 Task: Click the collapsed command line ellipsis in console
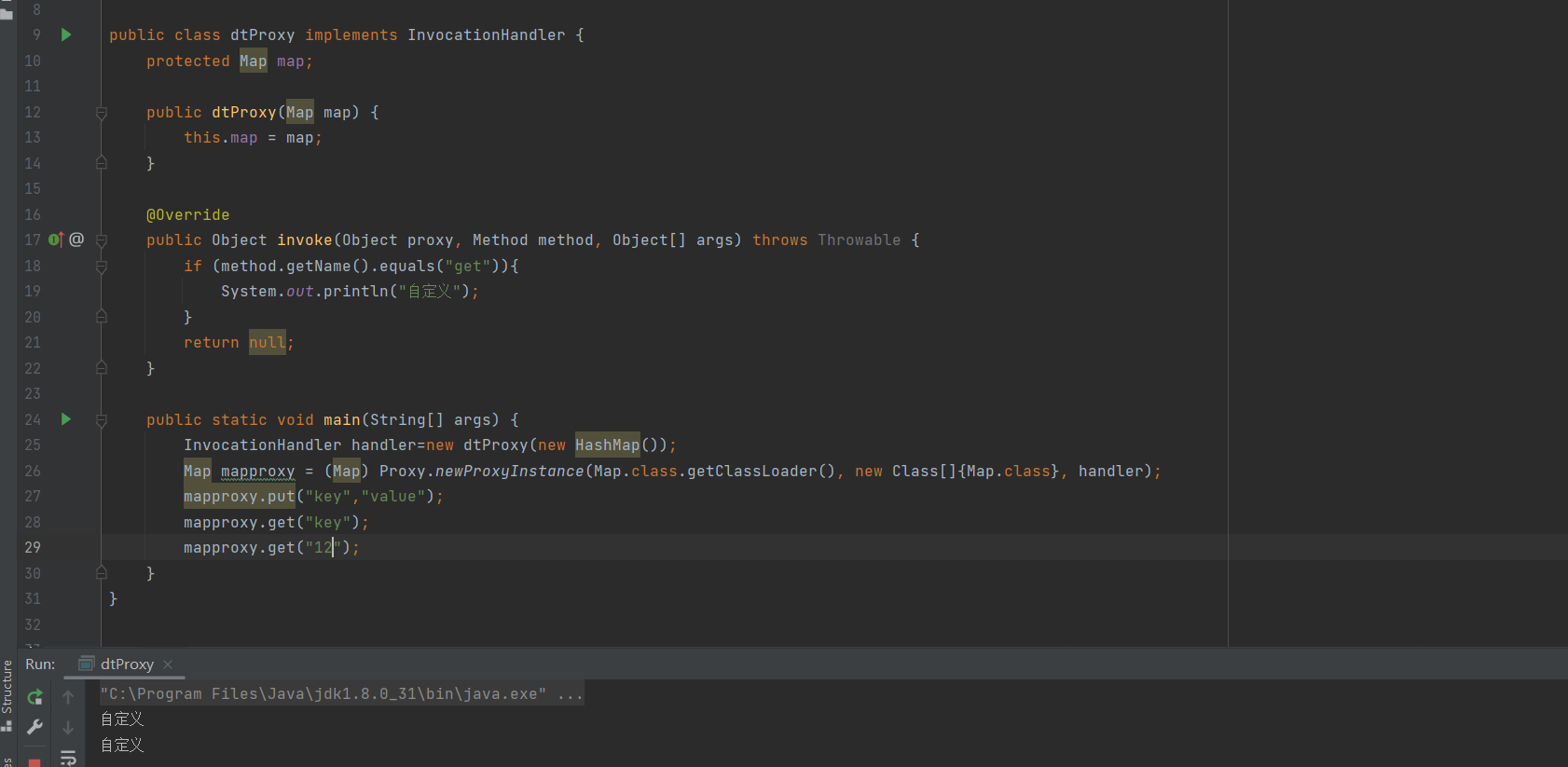570,693
